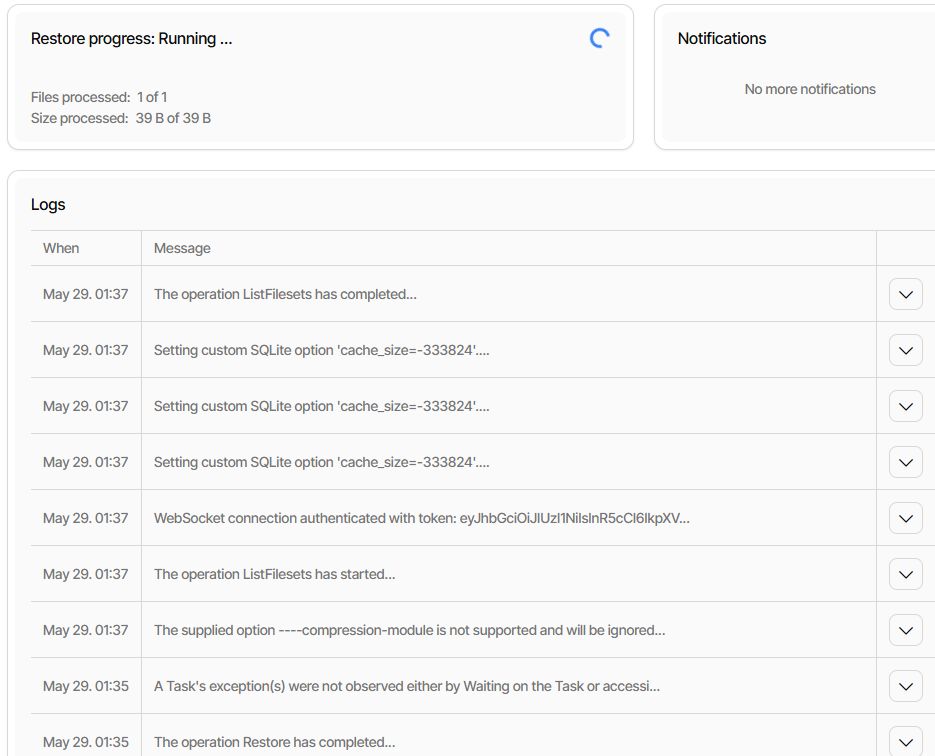Viewport: 935px width, 756px height.
Task: Click the 'Restore progress: Running ...' heading
Action: 132,39
